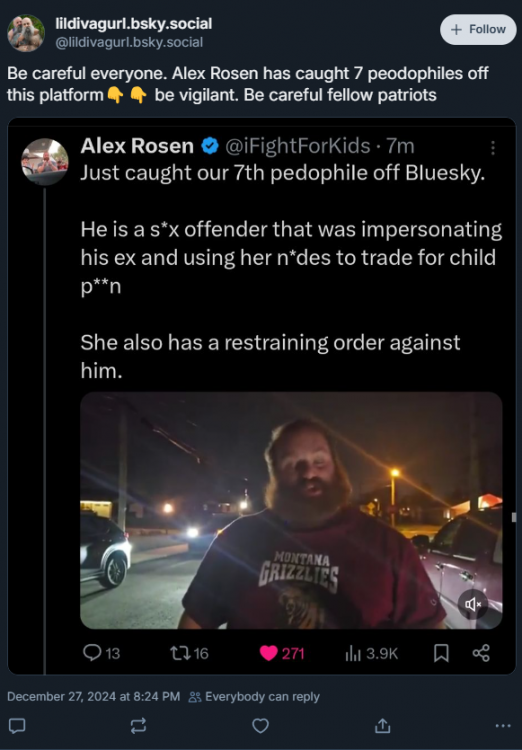Click the embedded video of bearded man
Viewport: 522px width, 750px height.
pos(291,510)
